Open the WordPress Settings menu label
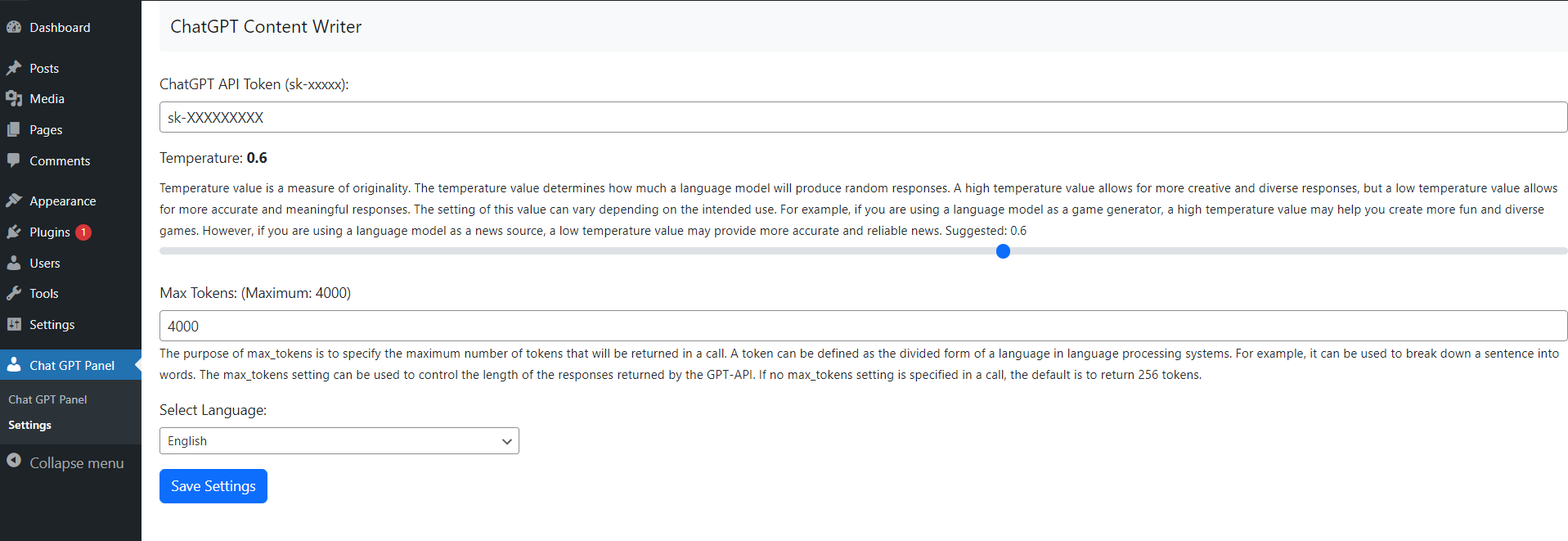The width and height of the screenshot is (1568, 541). click(52, 324)
